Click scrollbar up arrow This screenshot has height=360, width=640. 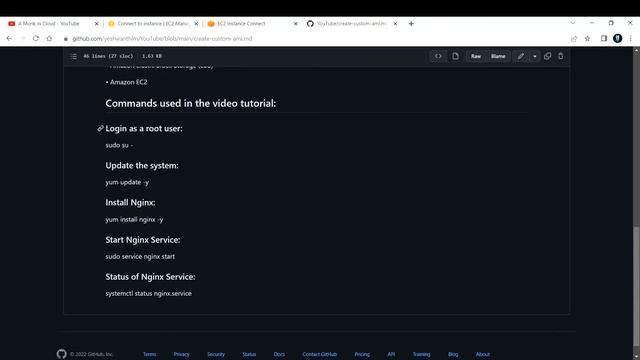tap(636, 50)
